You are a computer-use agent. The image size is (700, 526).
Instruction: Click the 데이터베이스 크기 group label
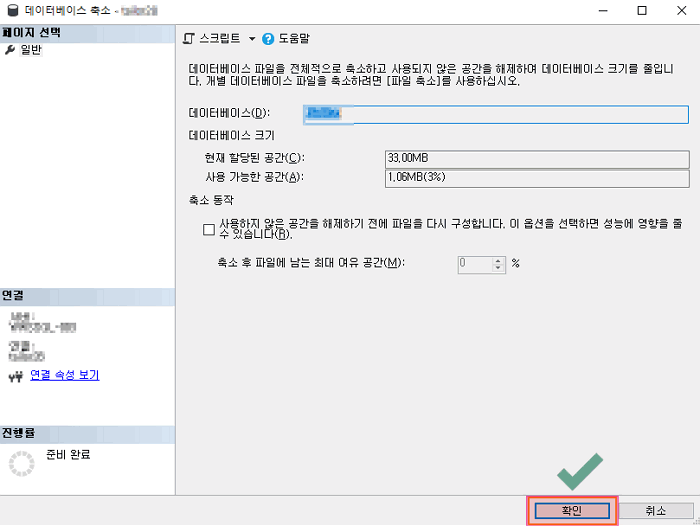[232, 135]
